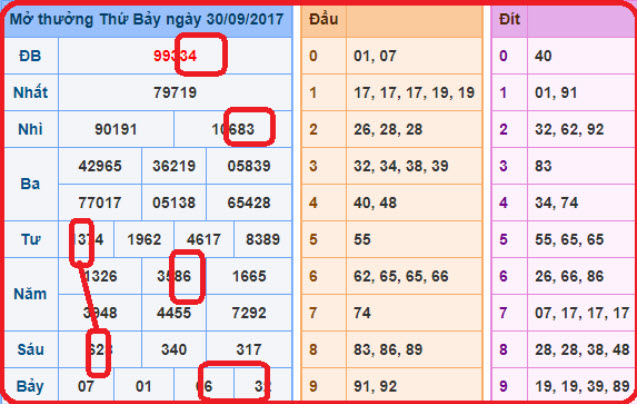Select the Đầu row with 62, 65, 65, 66
The image size is (637, 404).
[x=400, y=275]
